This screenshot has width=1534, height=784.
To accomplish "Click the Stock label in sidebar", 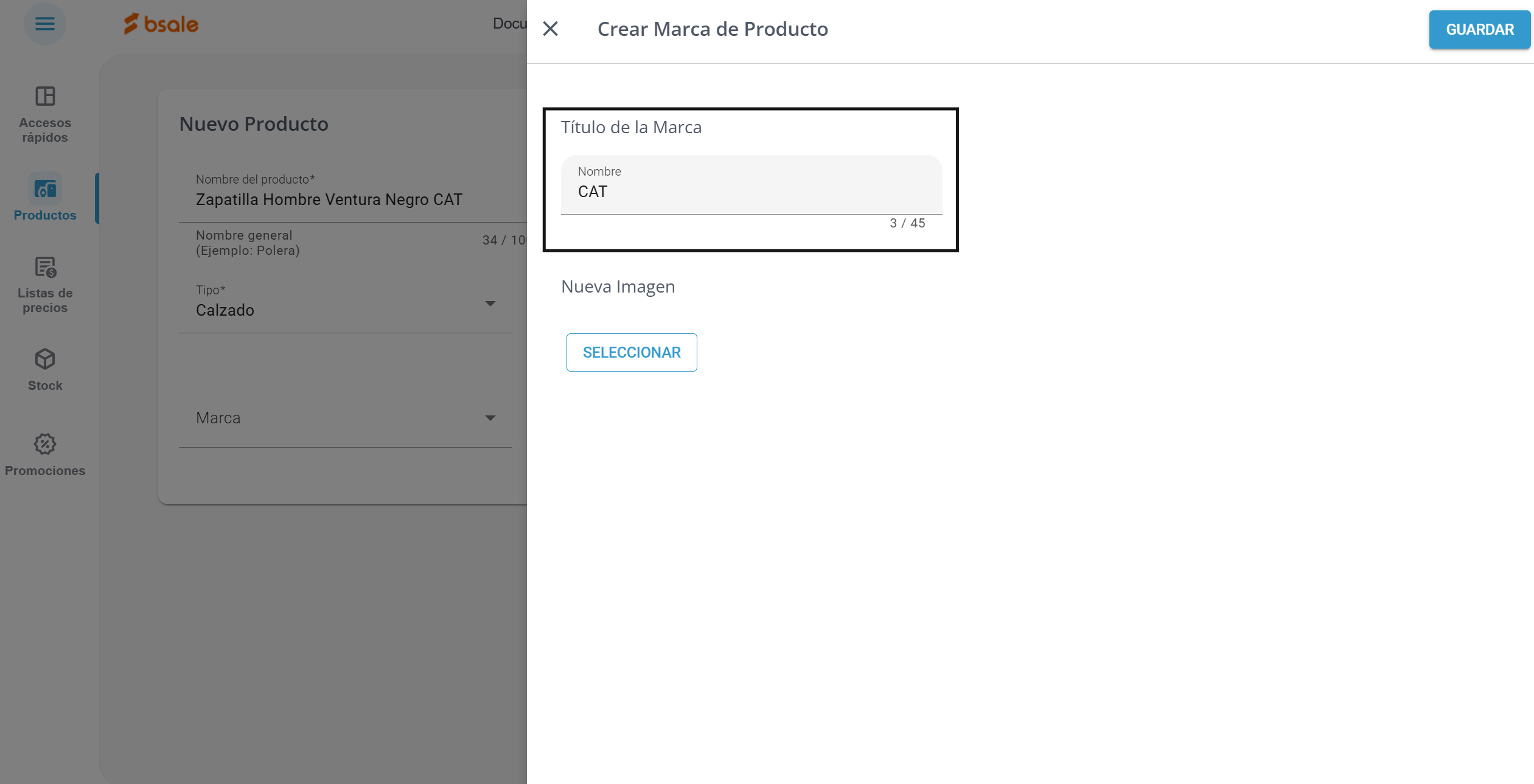I will [x=45, y=386].
